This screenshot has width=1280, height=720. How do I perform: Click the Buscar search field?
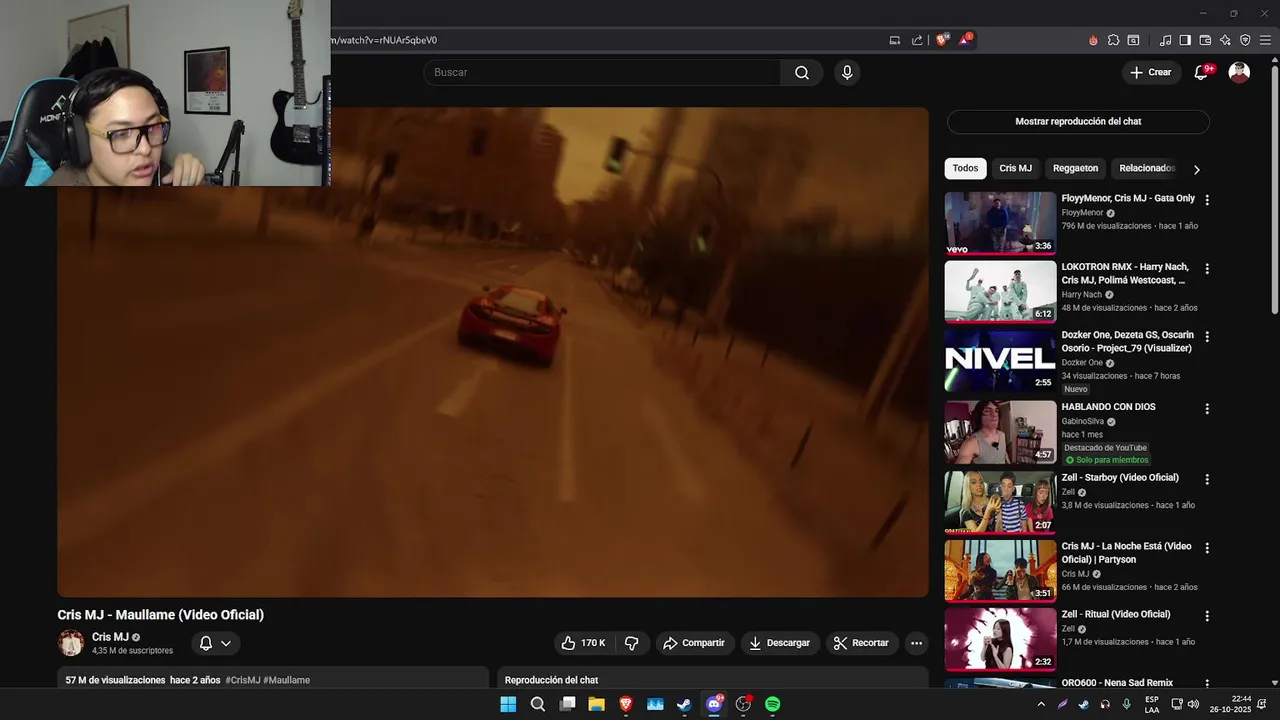point(602,72)
